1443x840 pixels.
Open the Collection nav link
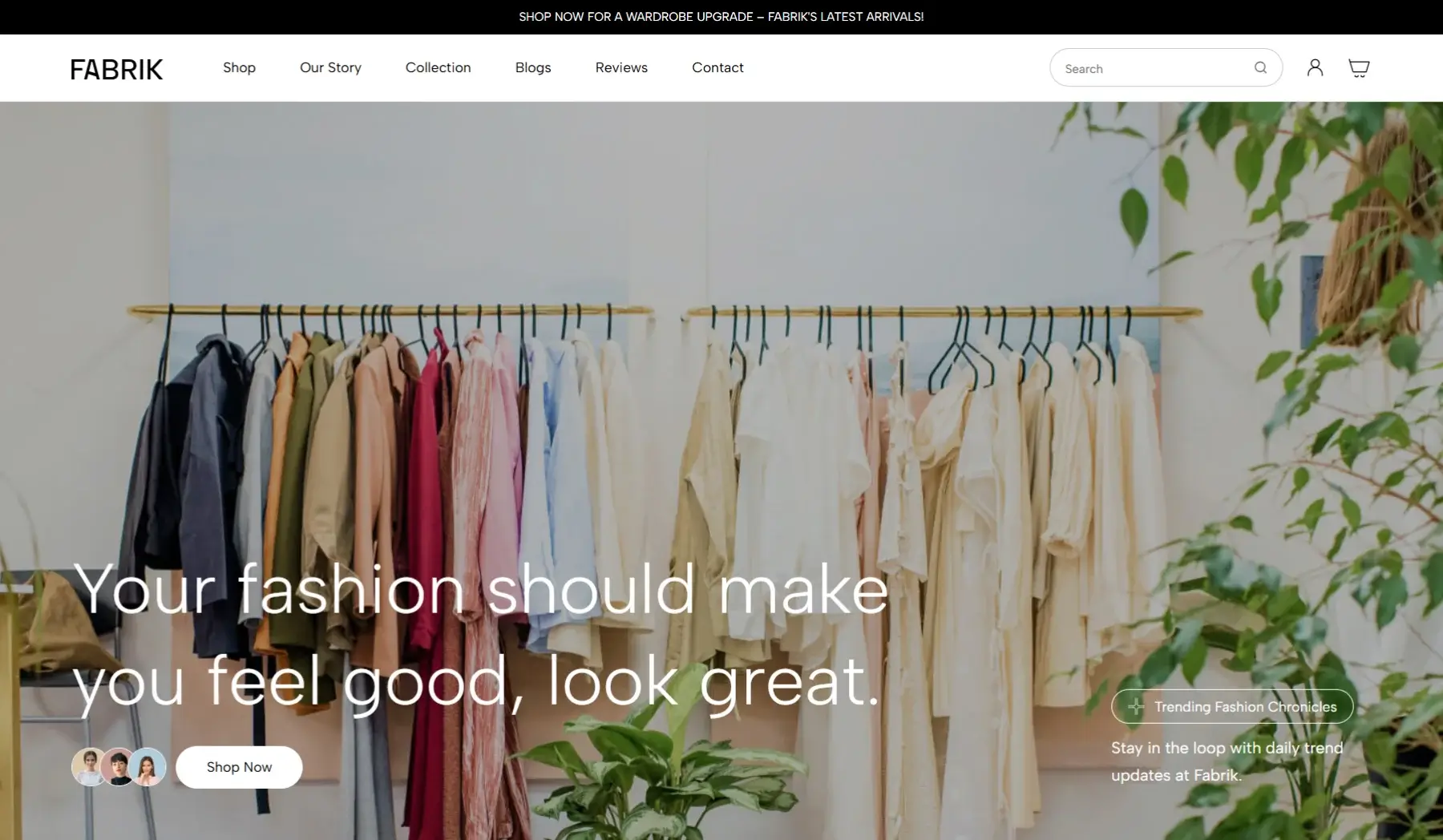[438, 67]
